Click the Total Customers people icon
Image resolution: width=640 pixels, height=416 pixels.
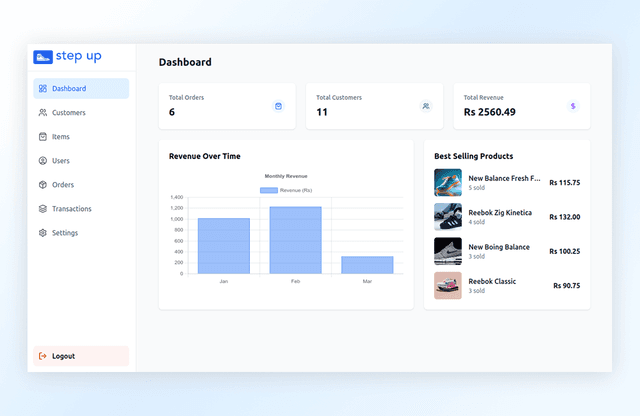(x=426, y=106)
